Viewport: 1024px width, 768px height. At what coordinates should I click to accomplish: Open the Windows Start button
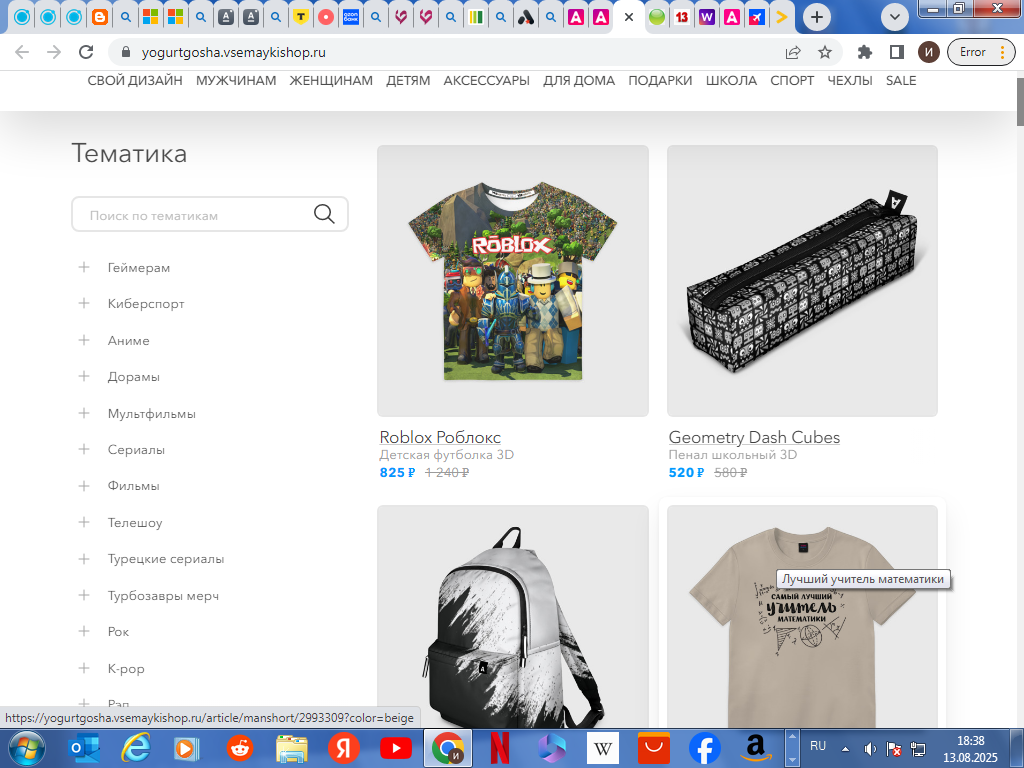[26, 748]
